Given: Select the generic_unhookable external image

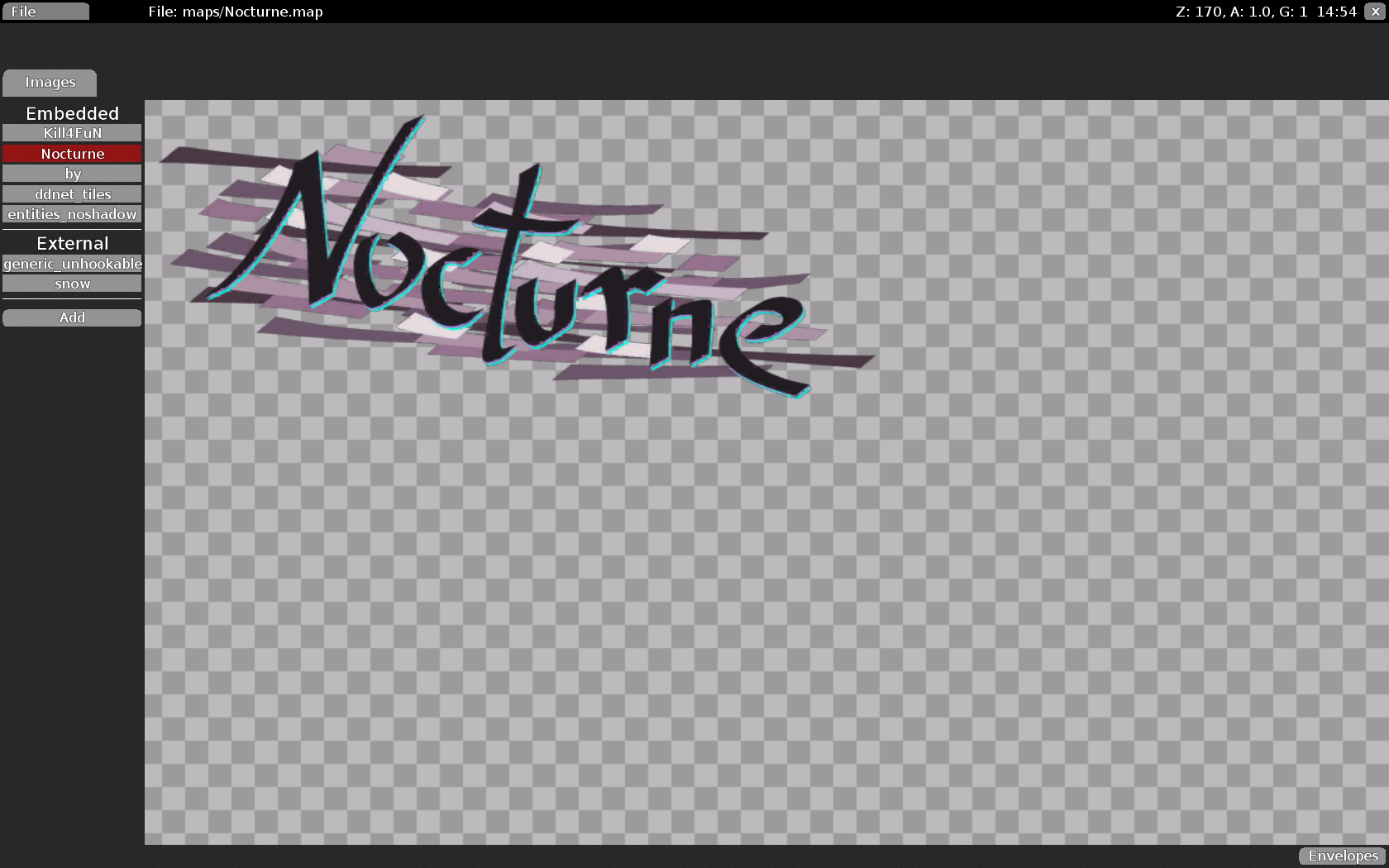Looking at the screenshot, I should point(72,264).
